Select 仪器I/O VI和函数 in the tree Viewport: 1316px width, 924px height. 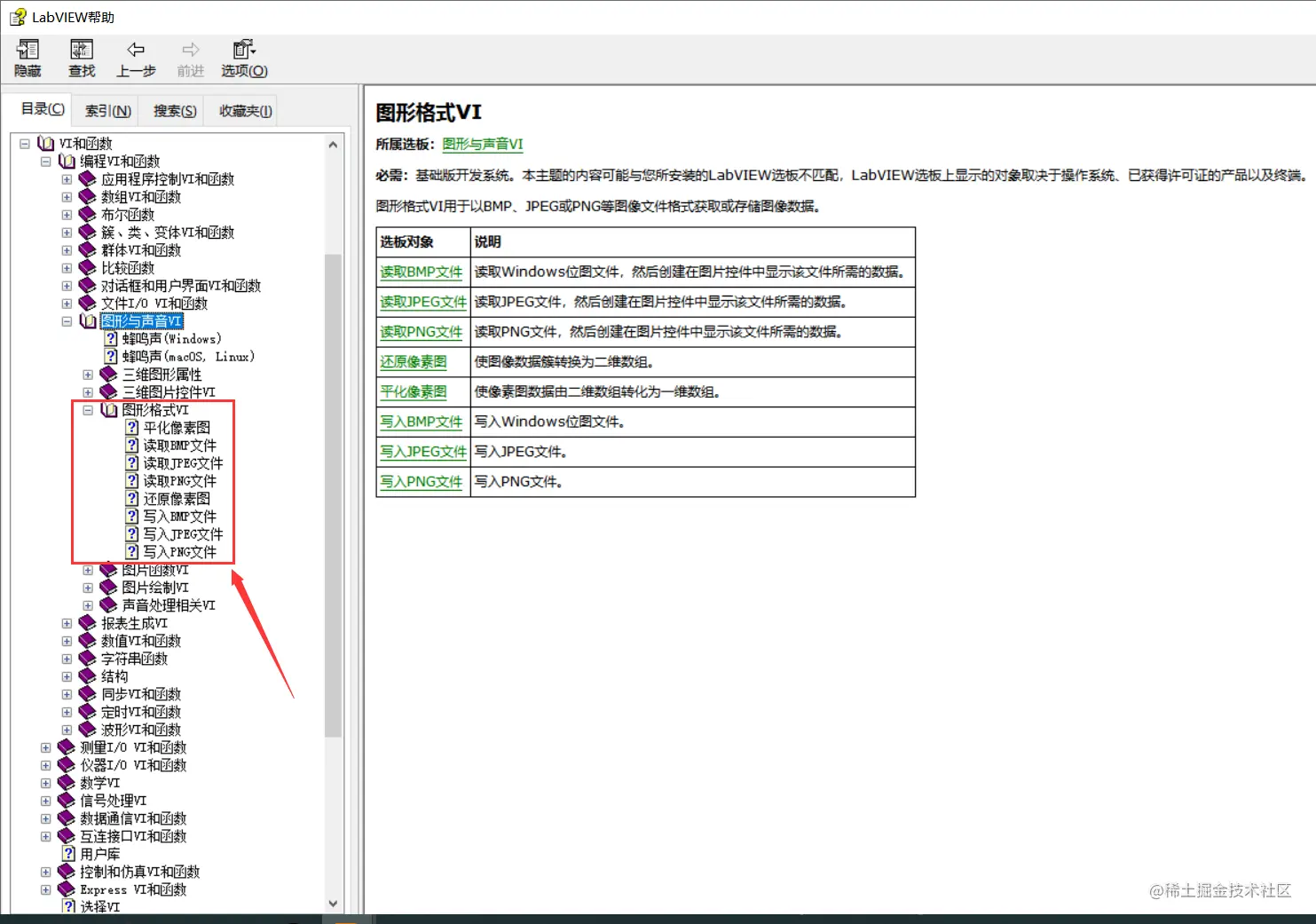[133, 765]
